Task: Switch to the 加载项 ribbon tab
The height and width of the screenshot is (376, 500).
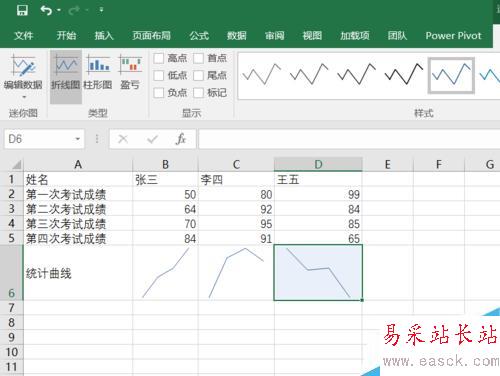Action: (x=355, y=35)
